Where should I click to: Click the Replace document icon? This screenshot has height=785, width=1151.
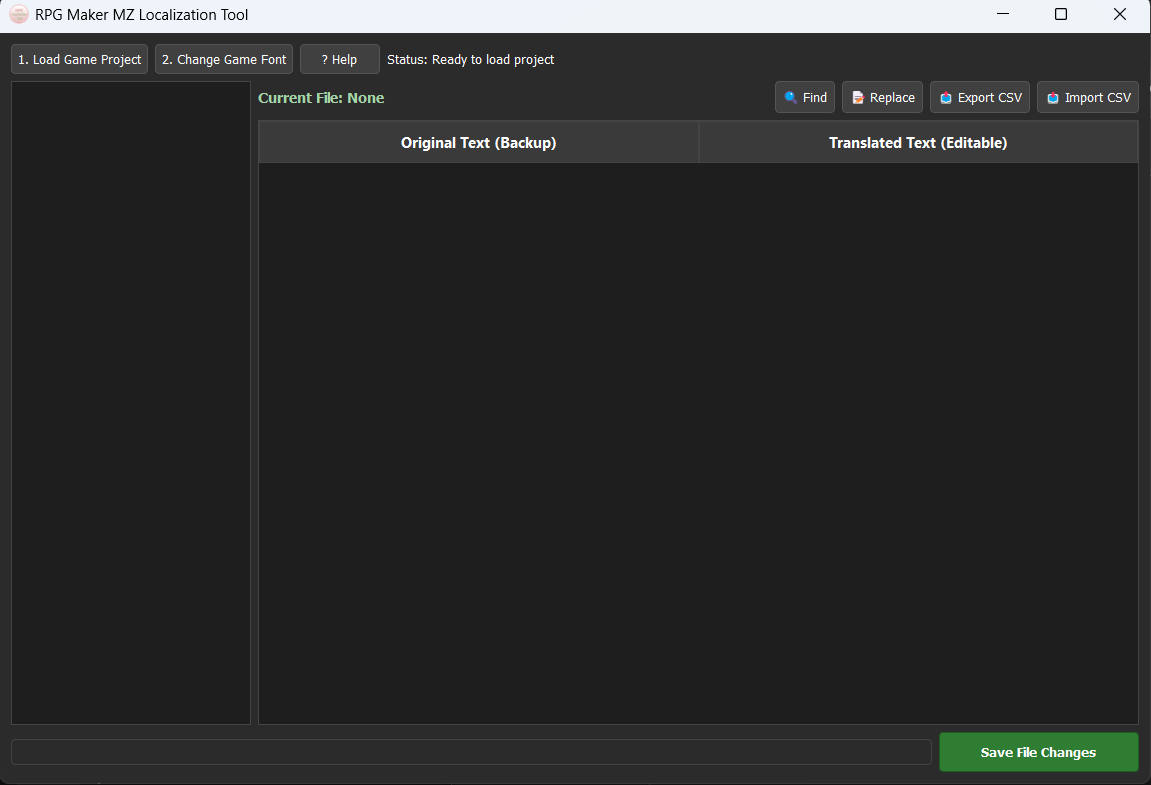click(x=858, y=98)
